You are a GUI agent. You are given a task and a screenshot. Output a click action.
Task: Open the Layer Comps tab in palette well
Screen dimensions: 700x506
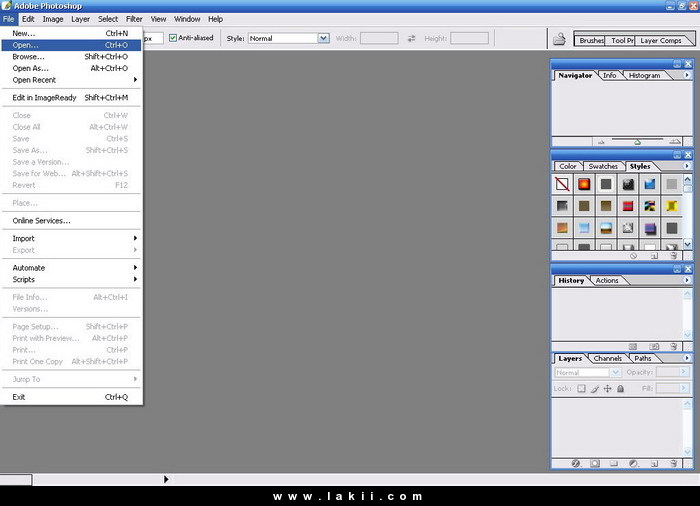tap(661, 41)
